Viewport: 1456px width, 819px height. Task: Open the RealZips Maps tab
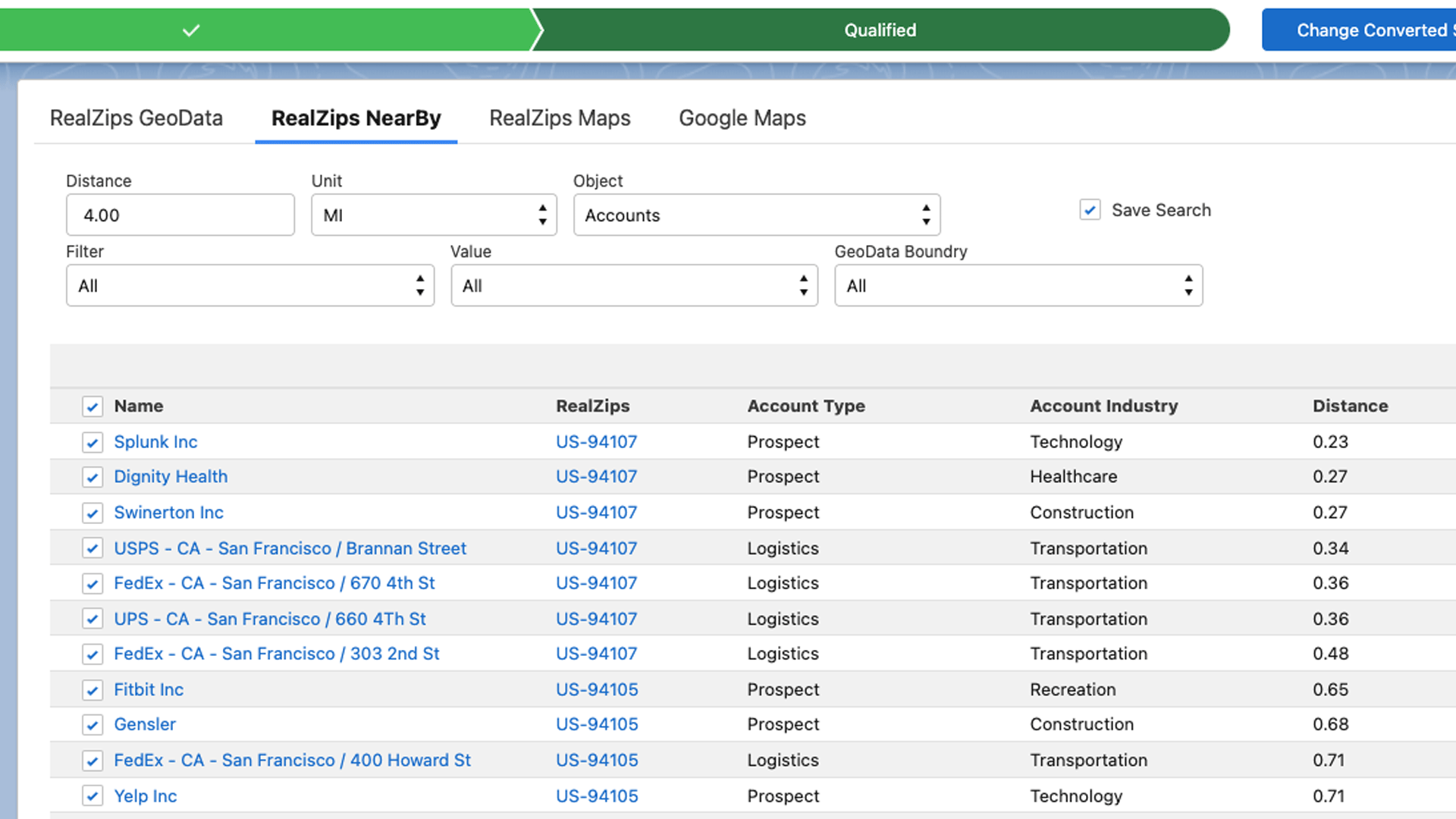point(560,118)
